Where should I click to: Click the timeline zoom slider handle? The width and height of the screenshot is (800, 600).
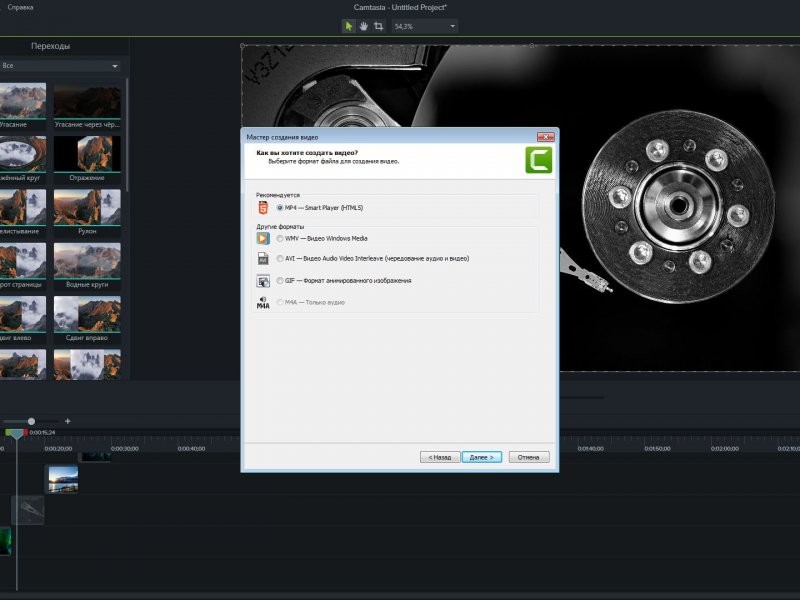(31, 421)
